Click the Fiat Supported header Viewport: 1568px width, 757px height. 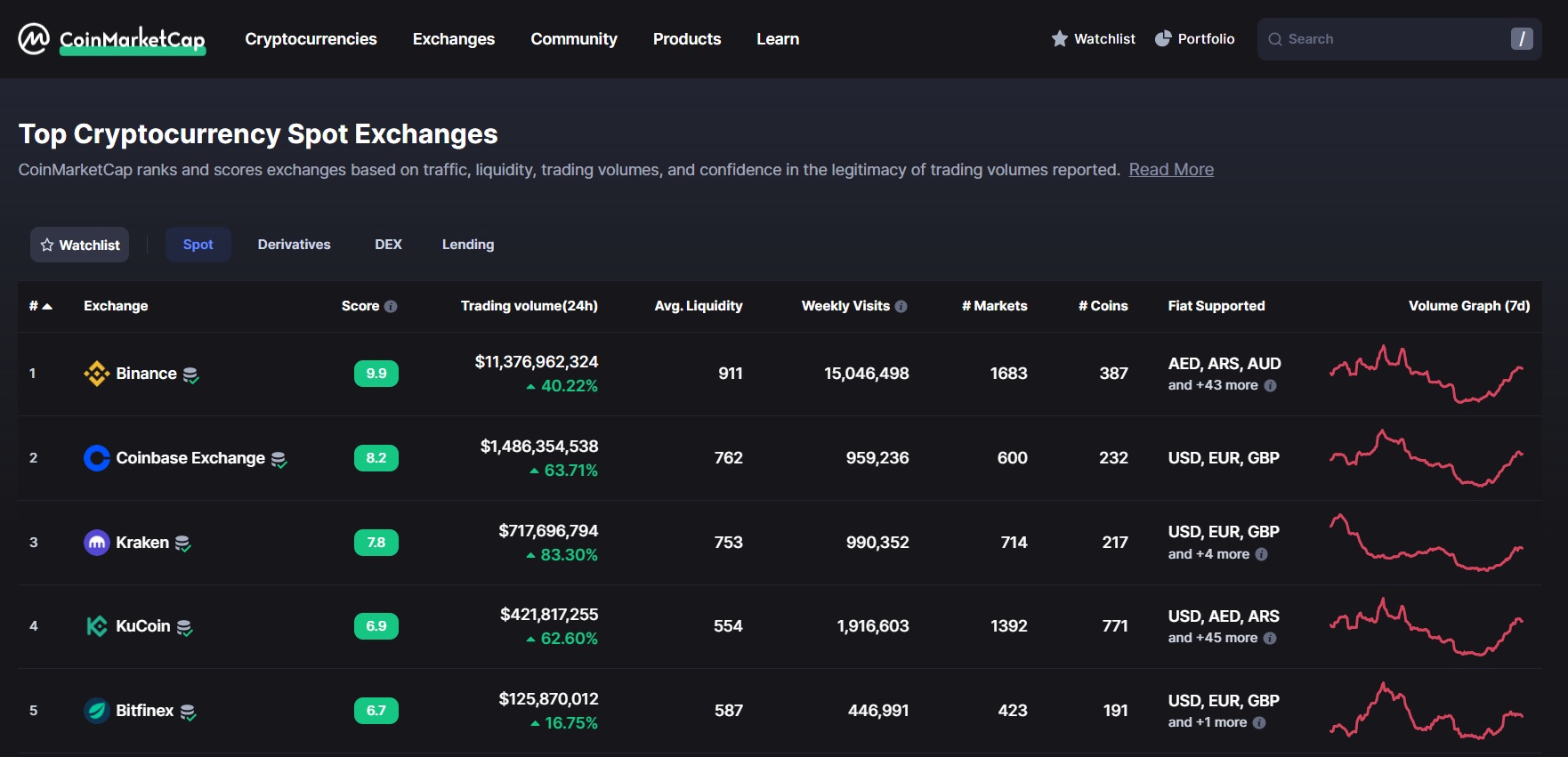coord(1216,306)
